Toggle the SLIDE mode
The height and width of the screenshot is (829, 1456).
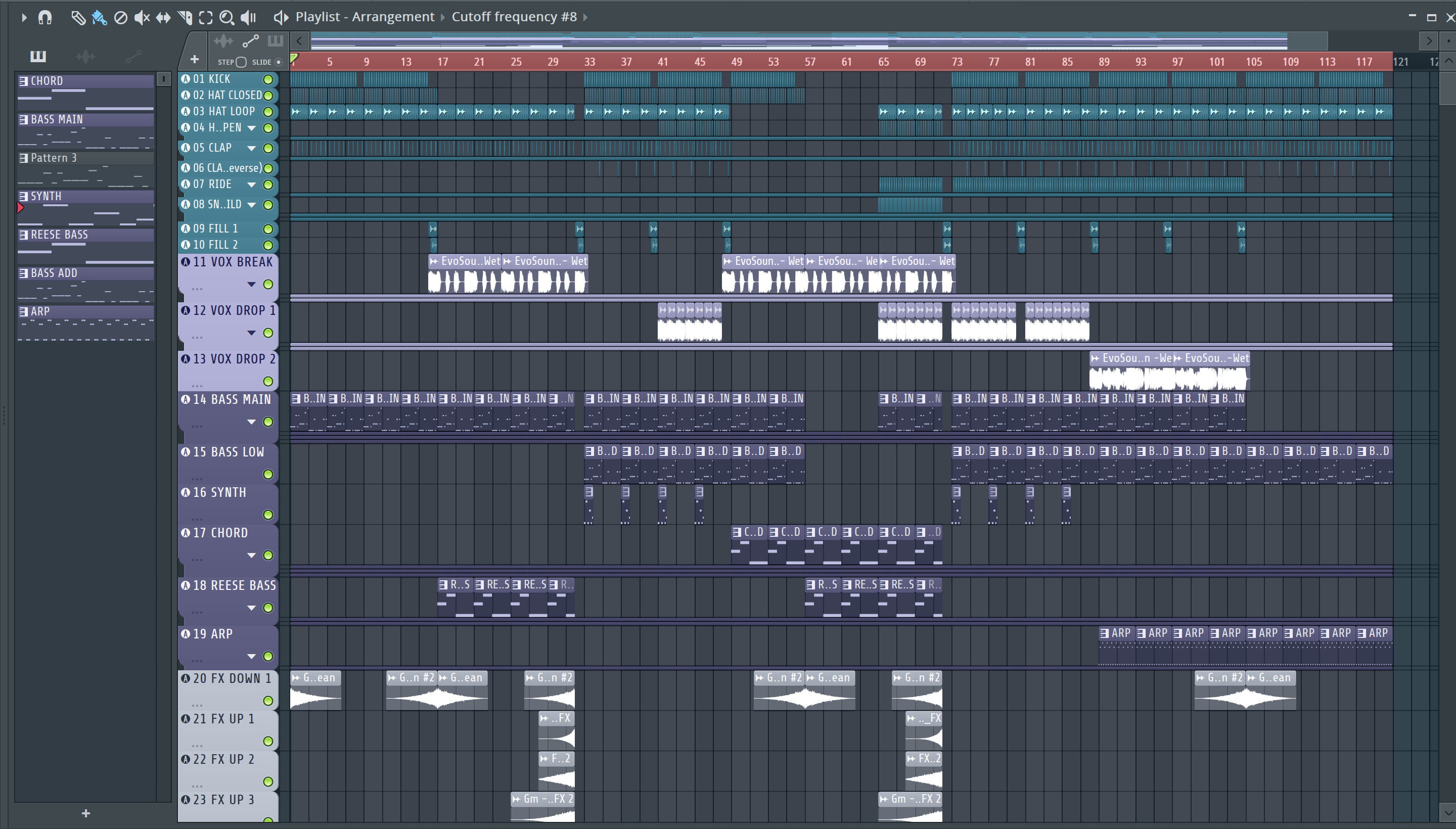click(x=279, y=62)
